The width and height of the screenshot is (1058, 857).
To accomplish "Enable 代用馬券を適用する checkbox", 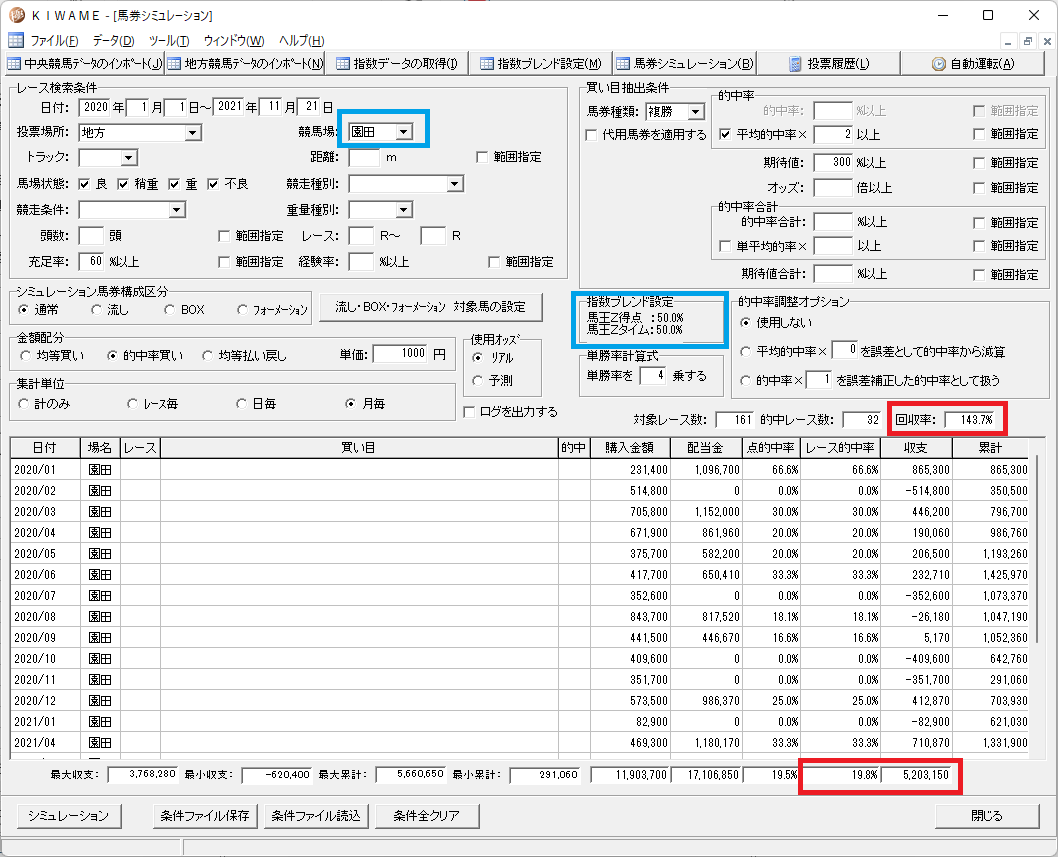I will pyautogui.click(x=591, y=134).
